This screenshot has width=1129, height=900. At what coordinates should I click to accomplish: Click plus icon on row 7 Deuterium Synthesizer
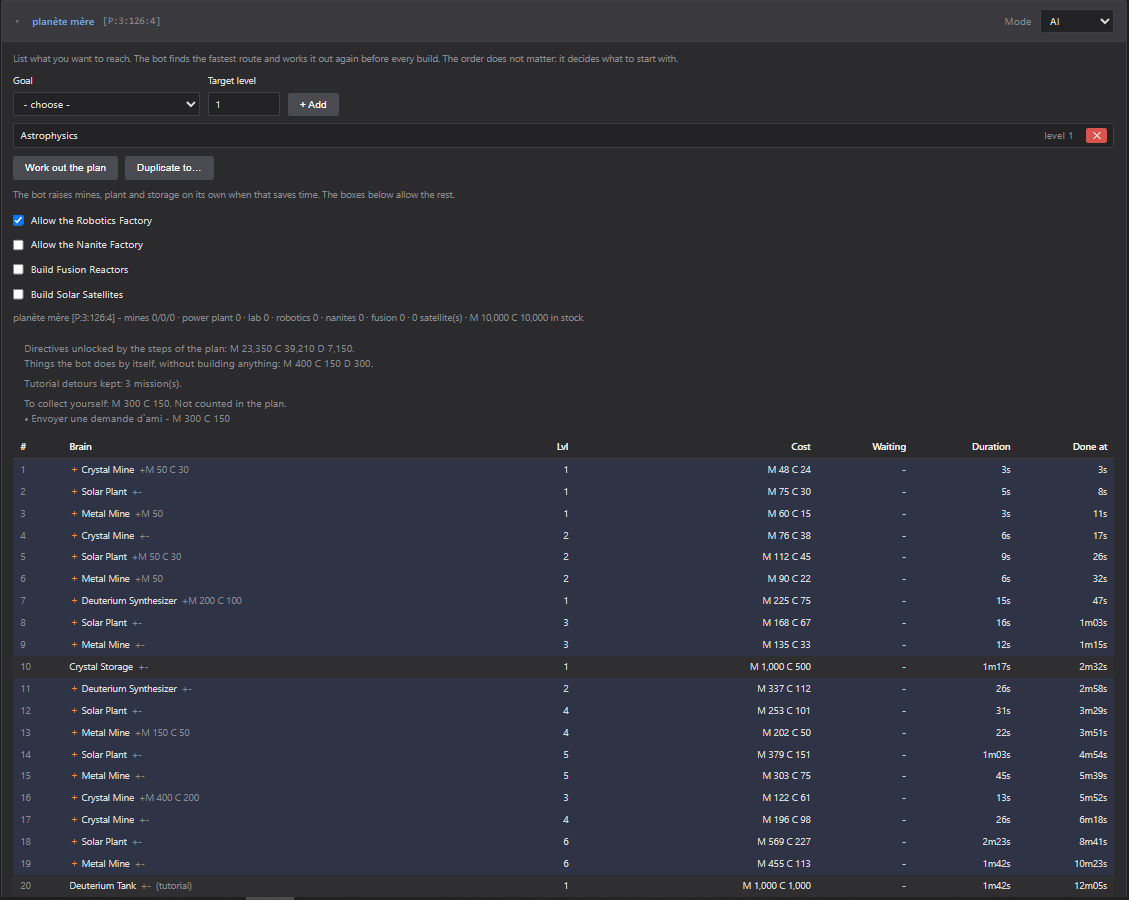74,600
